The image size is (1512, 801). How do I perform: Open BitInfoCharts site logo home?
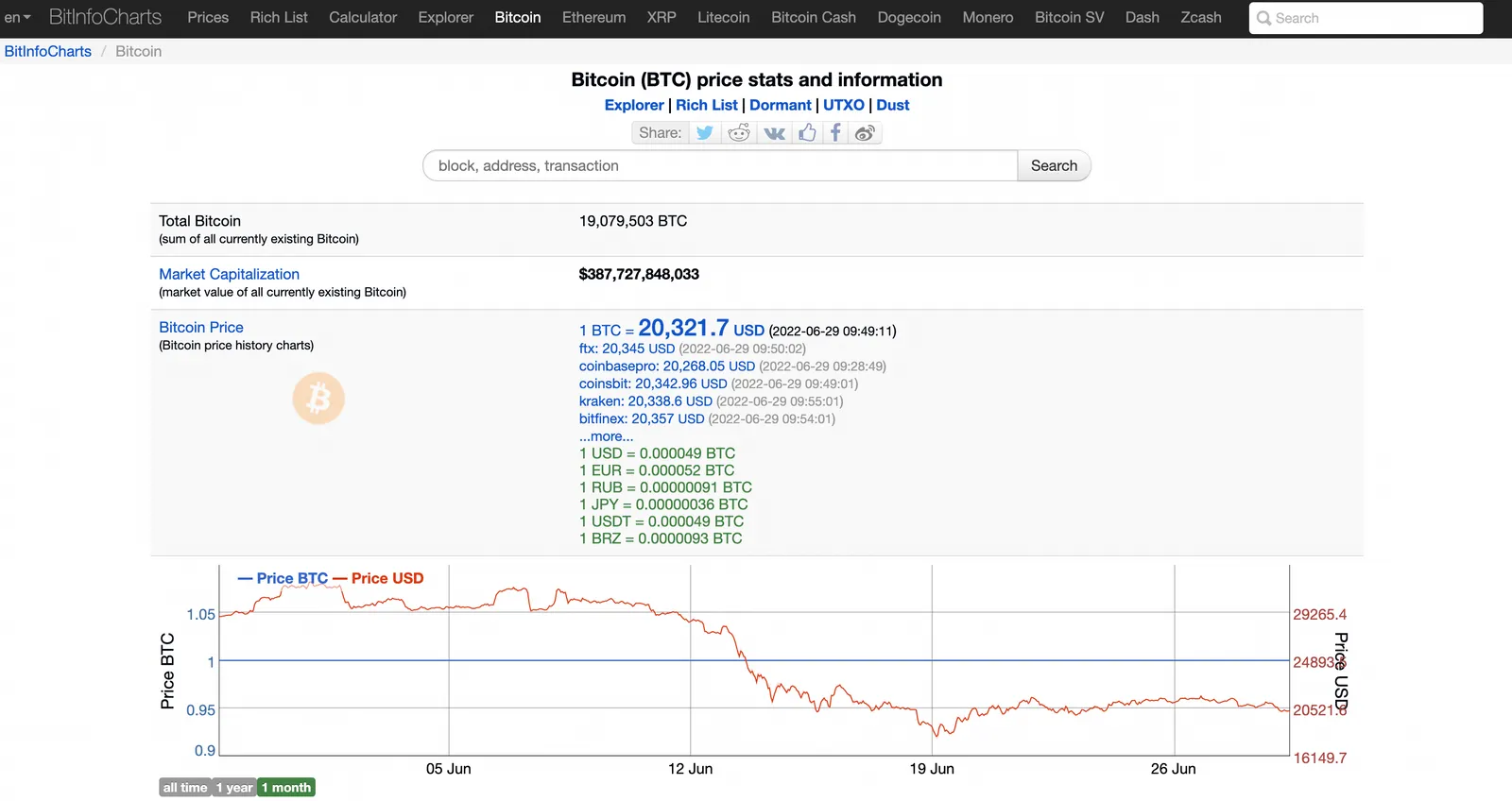click(105, 17)
